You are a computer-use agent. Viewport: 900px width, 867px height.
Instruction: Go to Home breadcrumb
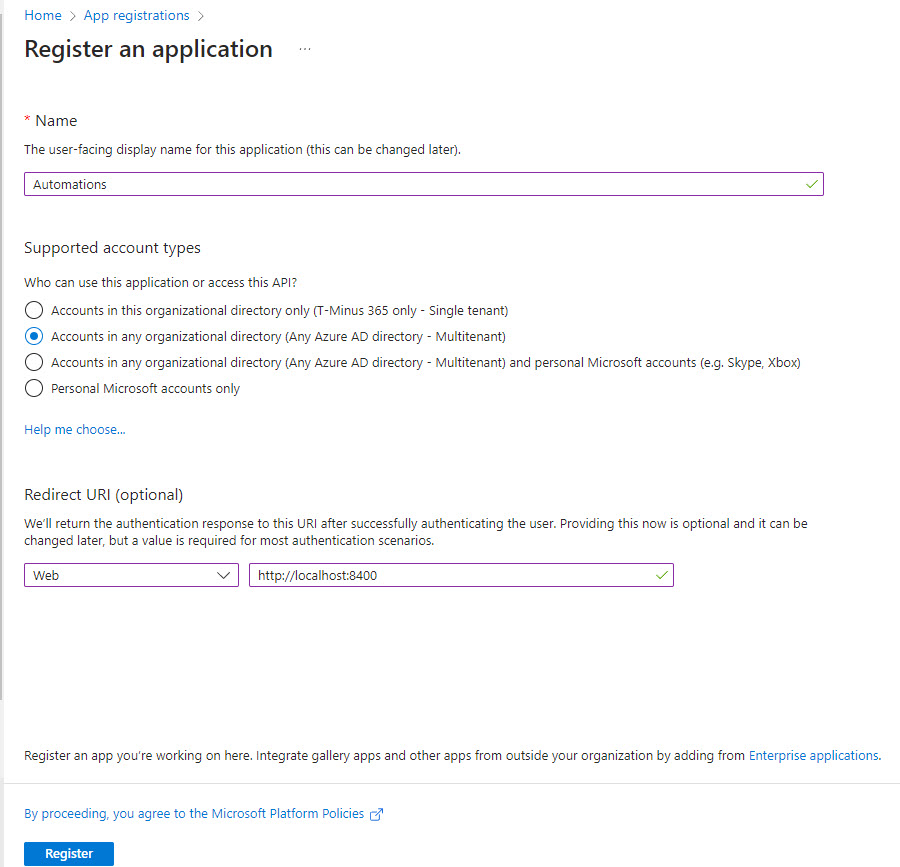(43, 15)
